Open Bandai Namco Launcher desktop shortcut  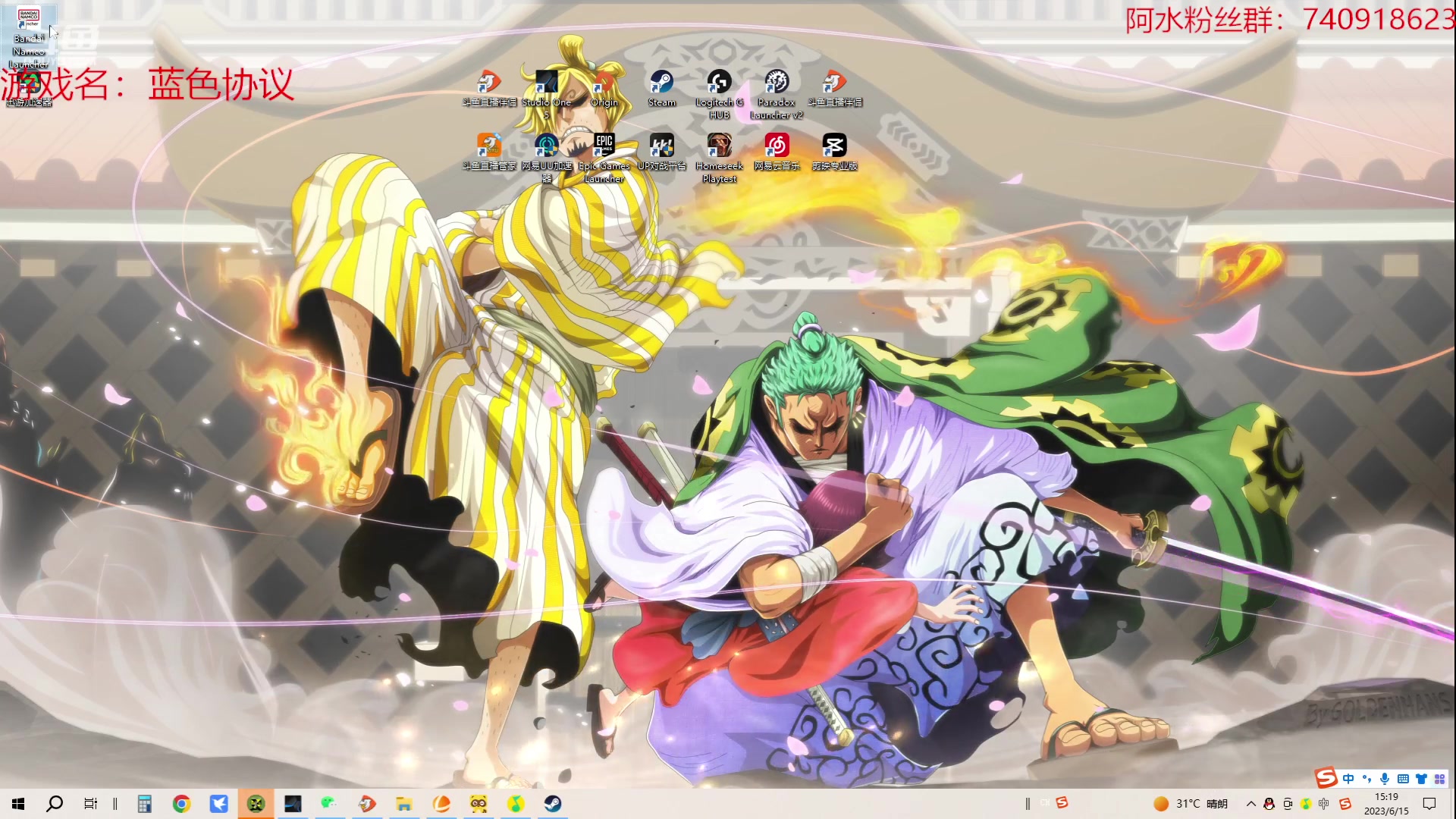click(x=29, y=38)
